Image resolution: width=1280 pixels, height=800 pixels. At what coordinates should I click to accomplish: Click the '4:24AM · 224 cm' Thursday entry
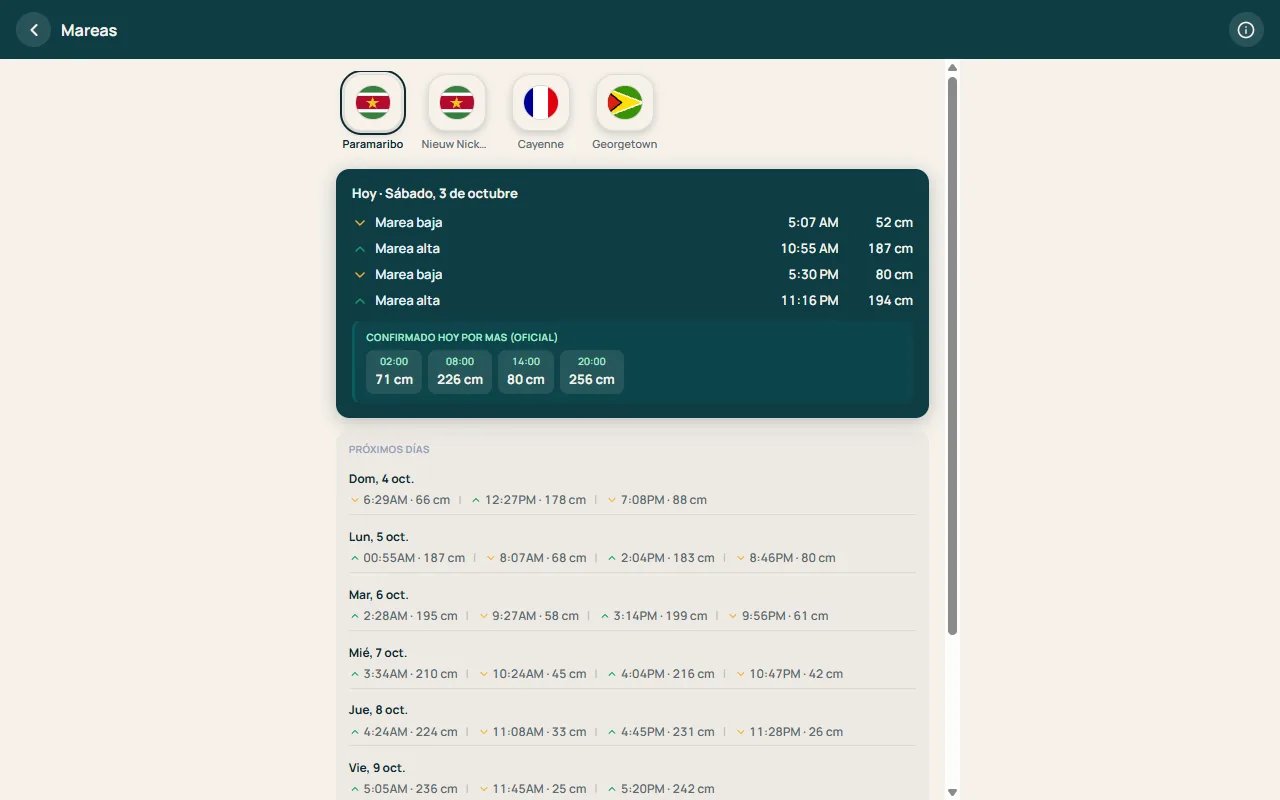[x=403, y=732]
